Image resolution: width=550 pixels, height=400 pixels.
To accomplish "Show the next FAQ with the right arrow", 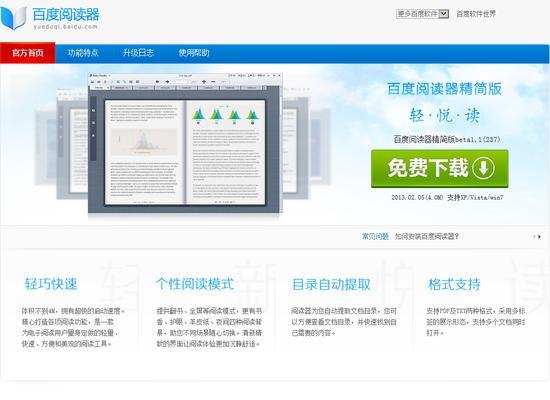I will 539,237.
